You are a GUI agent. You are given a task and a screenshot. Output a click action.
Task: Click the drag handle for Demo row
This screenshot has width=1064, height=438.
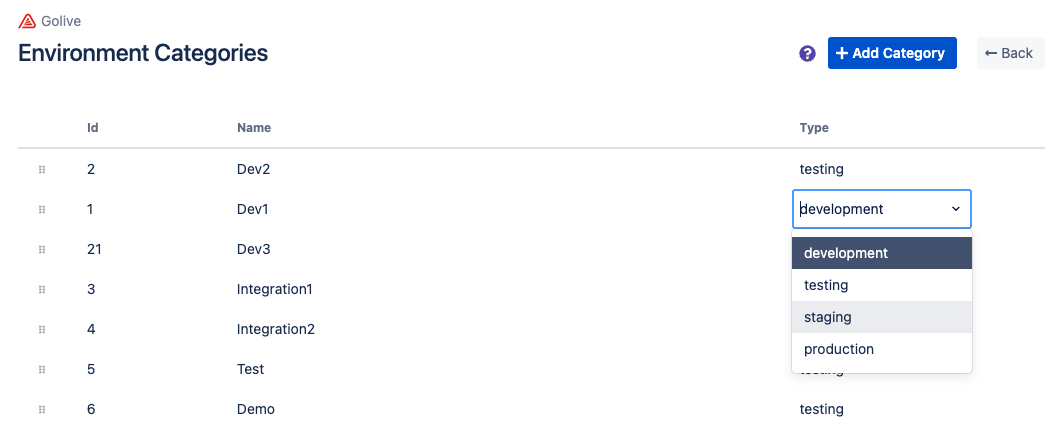[x=42, y=410]
